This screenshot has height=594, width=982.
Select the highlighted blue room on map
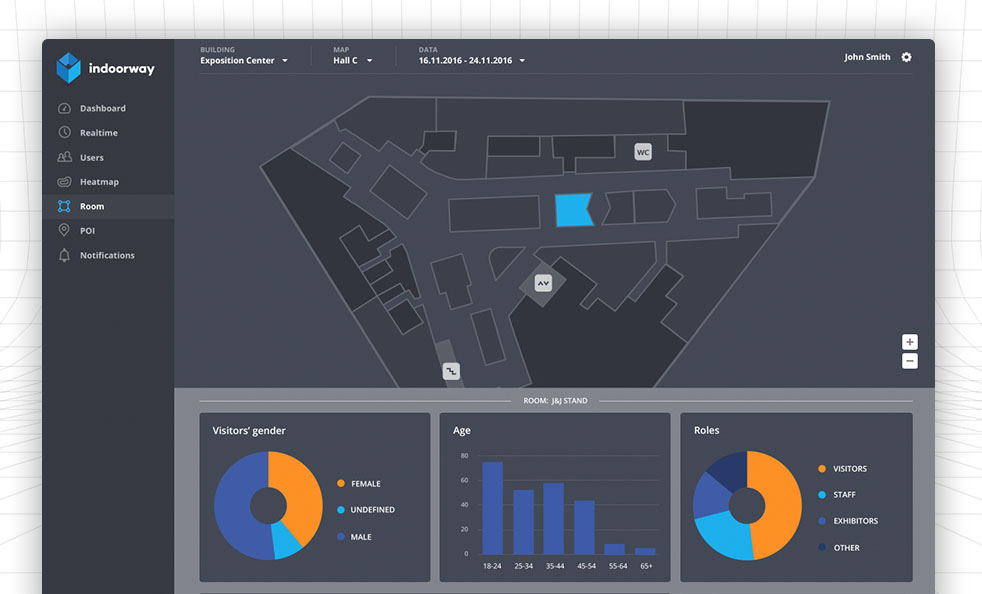coord(574,210)
